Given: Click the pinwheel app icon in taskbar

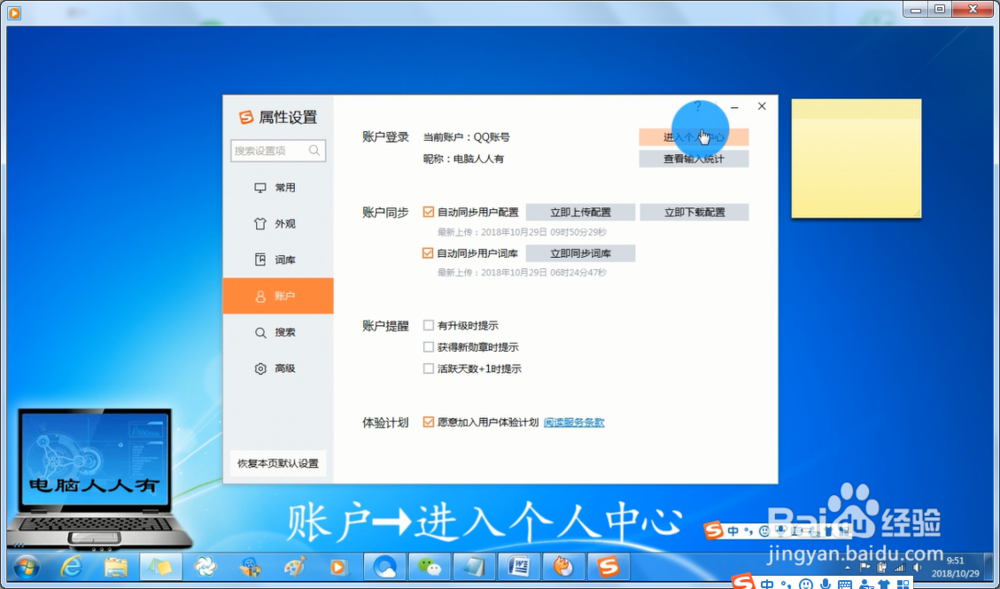Looking at the screenshot, I should tap(205, 567).
